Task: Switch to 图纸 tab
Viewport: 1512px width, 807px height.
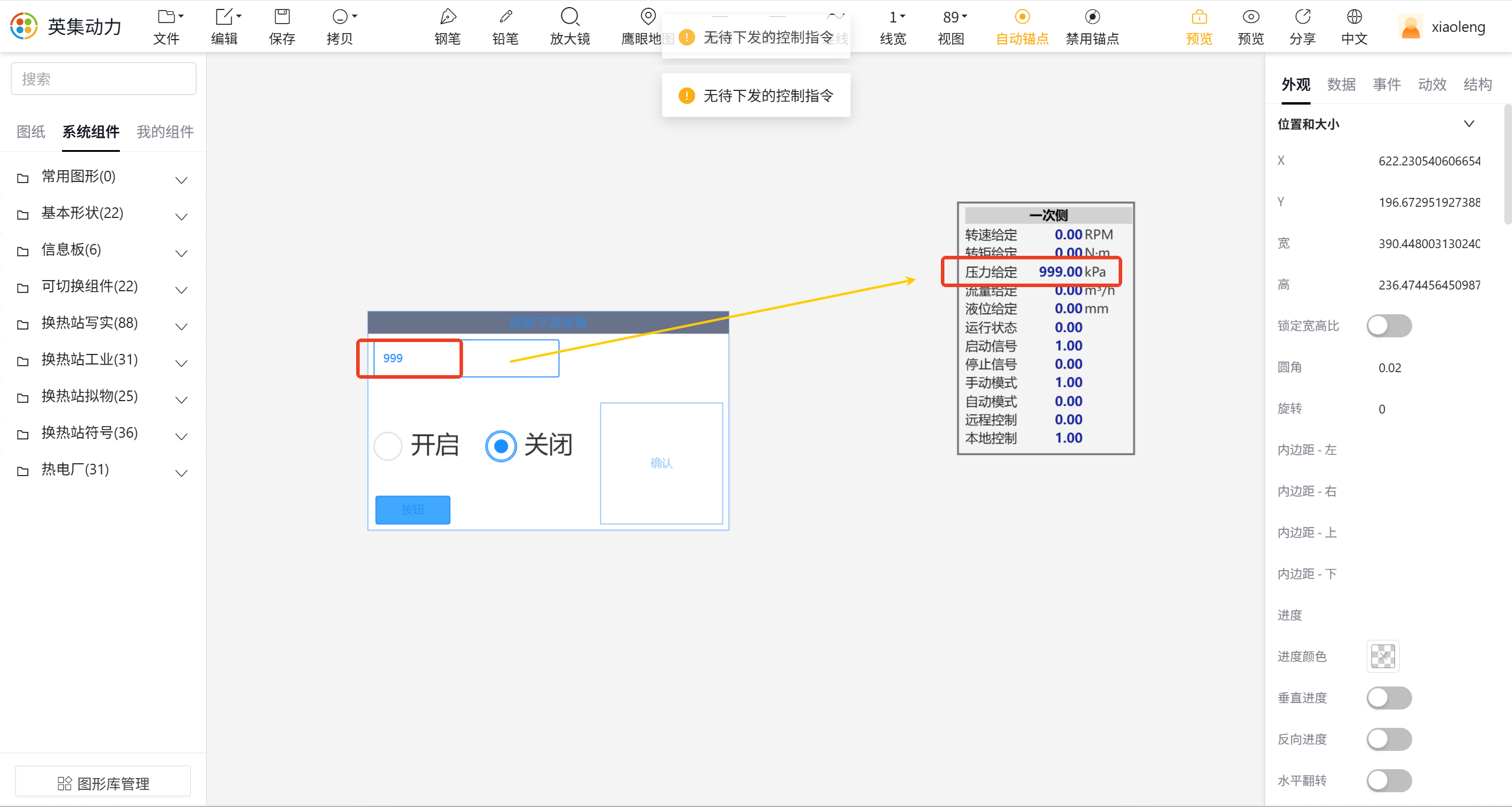Action: [x=31, y=132]
